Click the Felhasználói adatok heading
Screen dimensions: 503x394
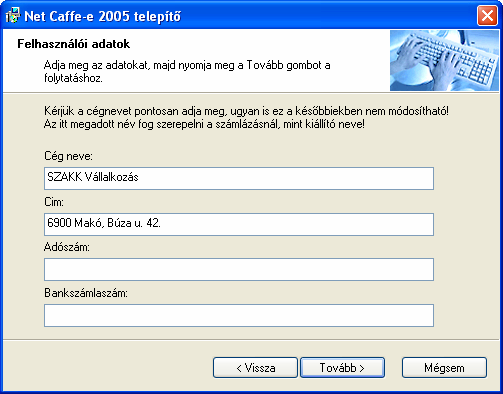tap(73, 44)
